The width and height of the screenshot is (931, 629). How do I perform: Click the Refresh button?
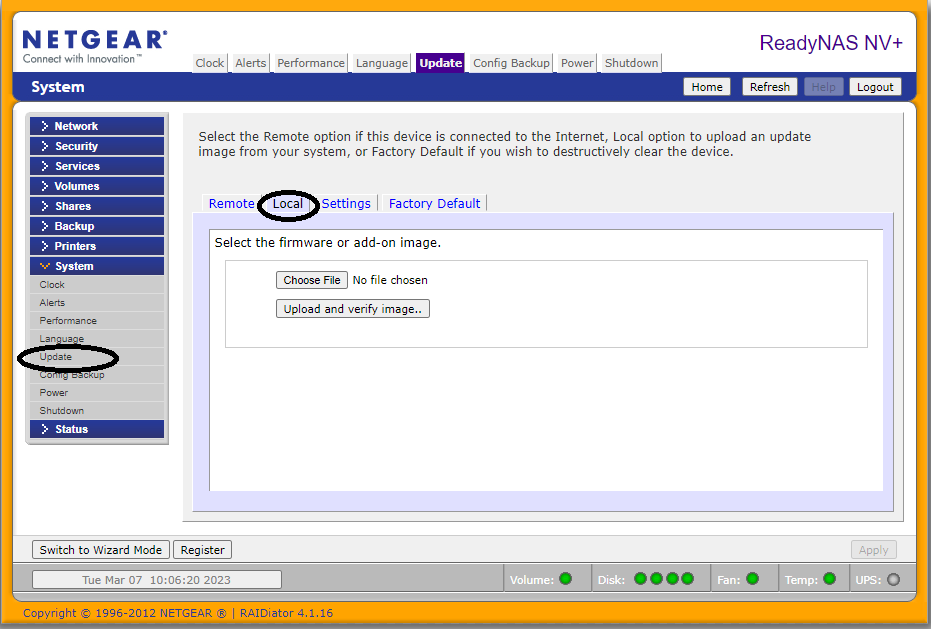tap(770, 87)
